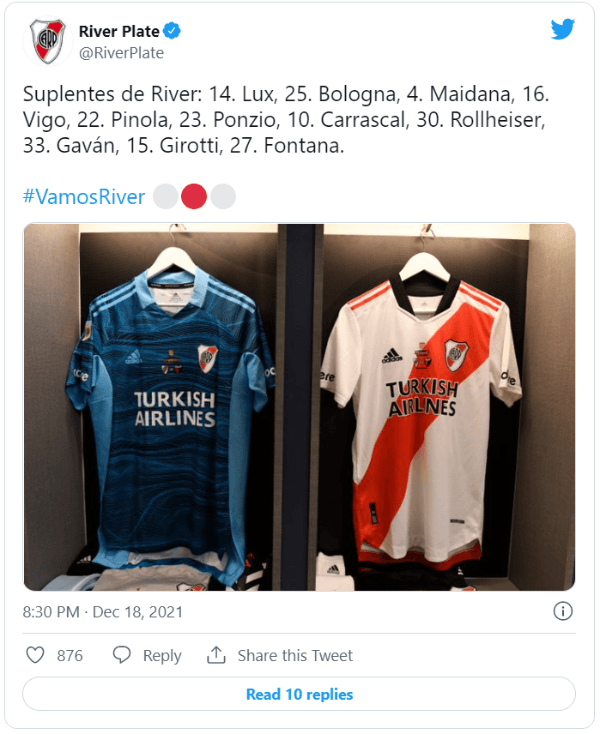The height and width of the screenshot is (734, 600).
Task: Open the River Plate profile avatar
Action: [47, 41]
